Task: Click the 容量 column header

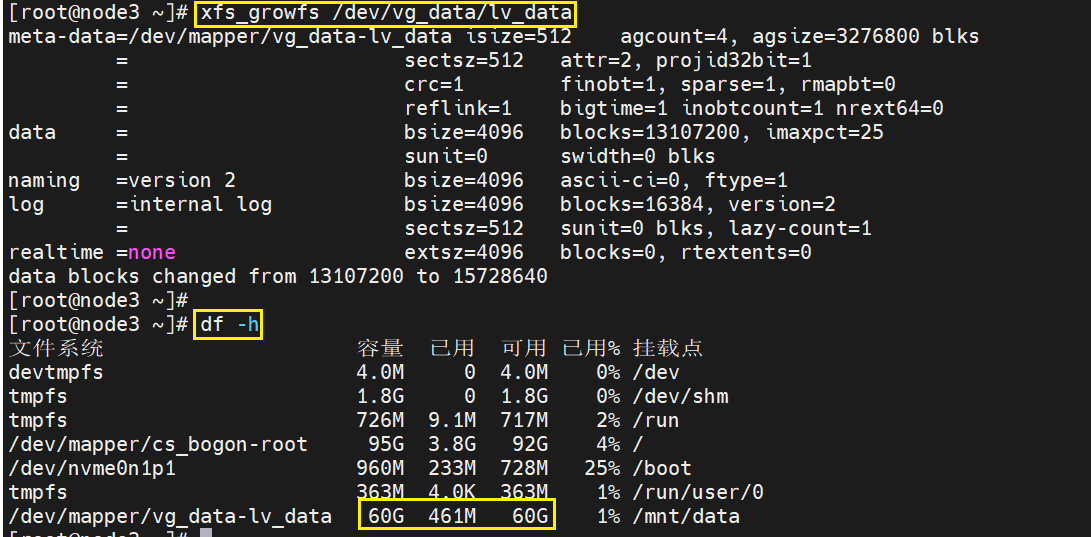Action: (x=380, y=348)
